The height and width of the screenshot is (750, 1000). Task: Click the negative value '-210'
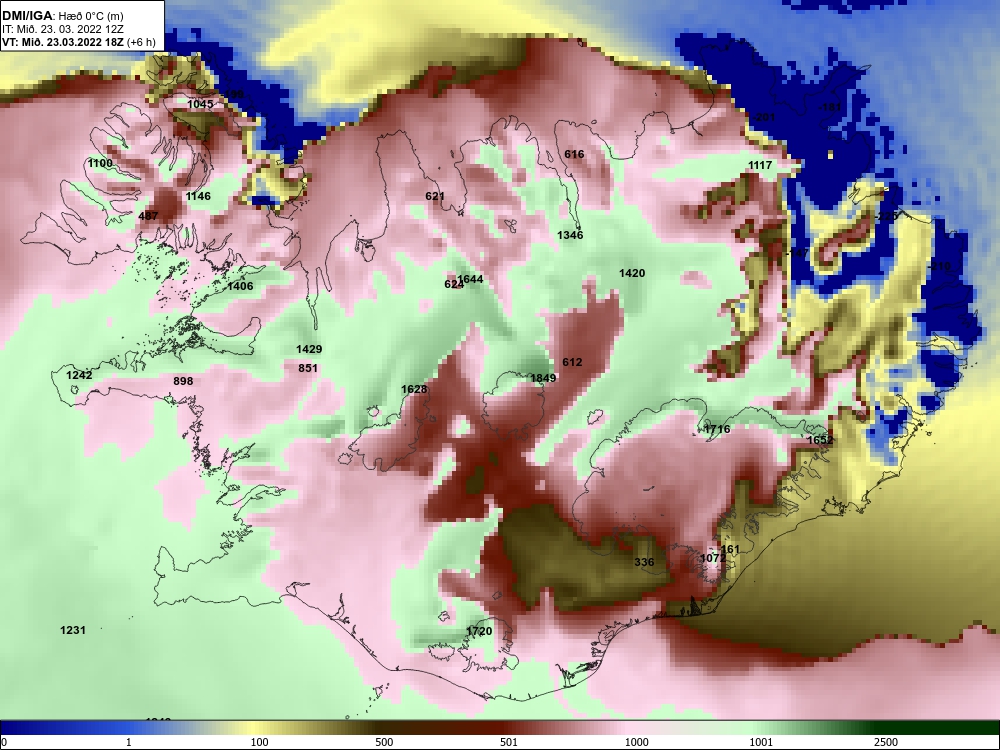click(939, 267)
